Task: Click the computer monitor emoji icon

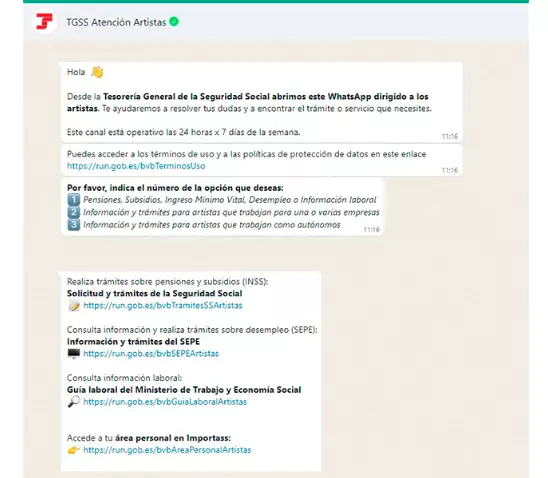Action: [74, 354]
